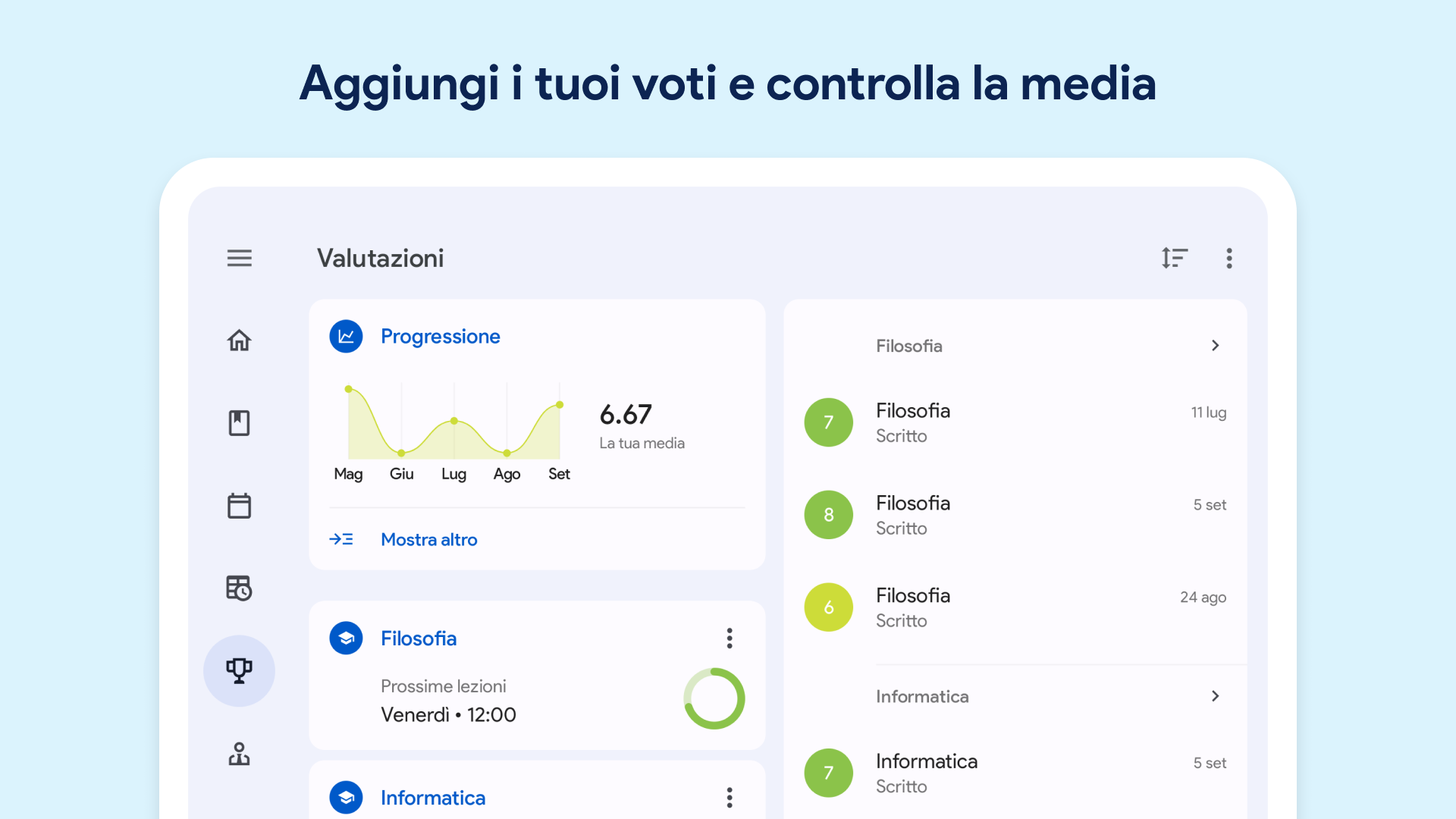Image resolution: width=1456 pixels, height=819 pixels.
Task: Open the bookmark agenda sidebar icon
Action: click(239, 423)
